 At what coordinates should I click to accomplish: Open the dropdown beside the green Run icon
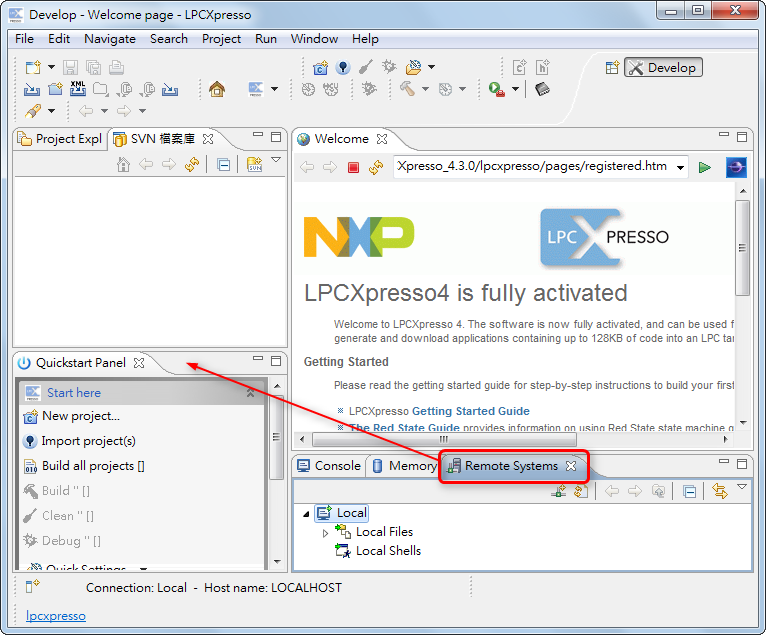click(x=515, y=89)
